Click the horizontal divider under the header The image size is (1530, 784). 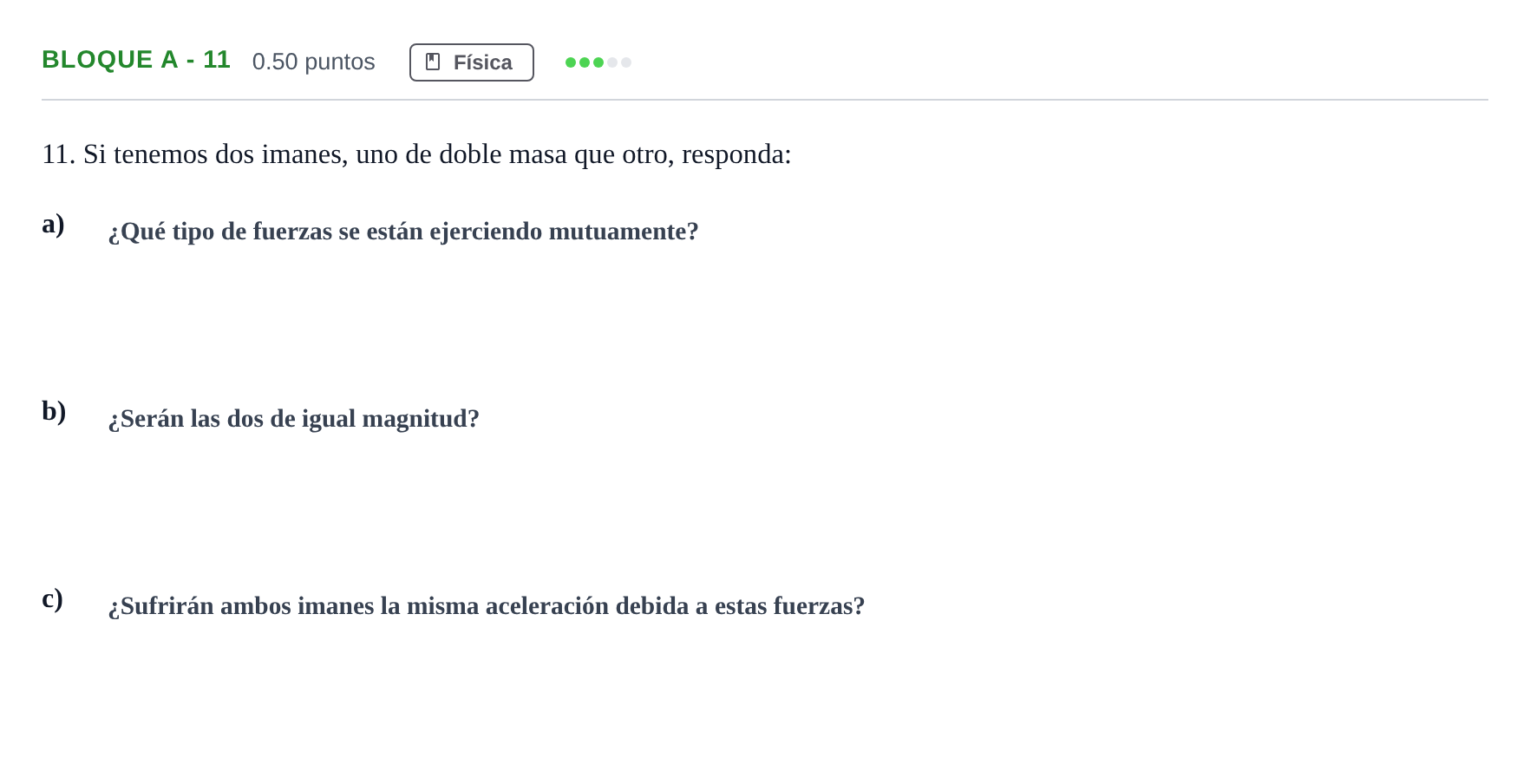pos(765,100)
